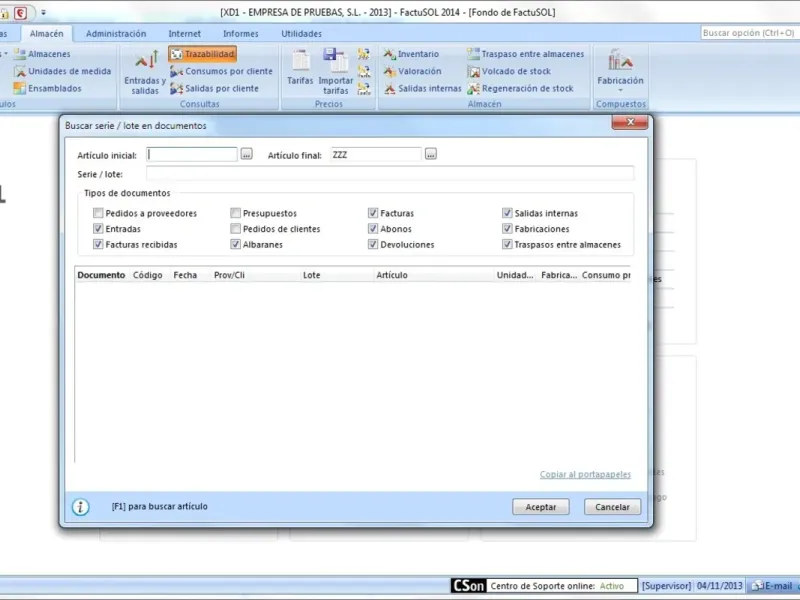800x600 pixels.
Task: Open Inventario
Action: [x=411, y=54]
